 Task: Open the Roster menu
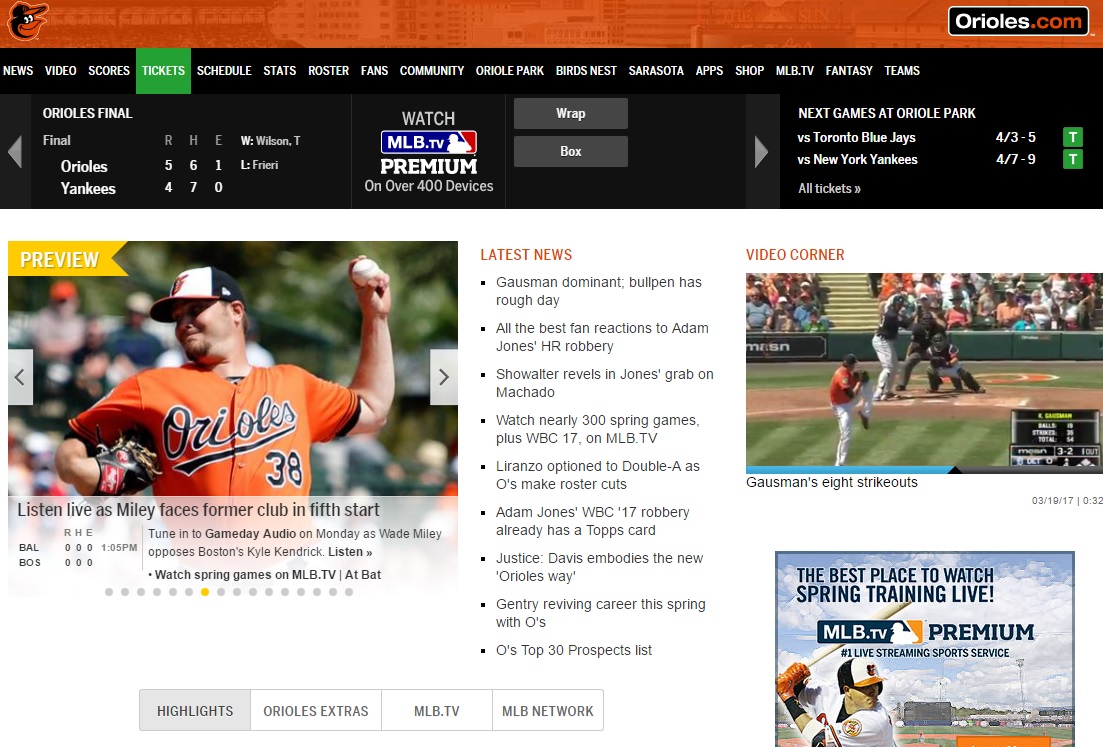click(329, 70)
